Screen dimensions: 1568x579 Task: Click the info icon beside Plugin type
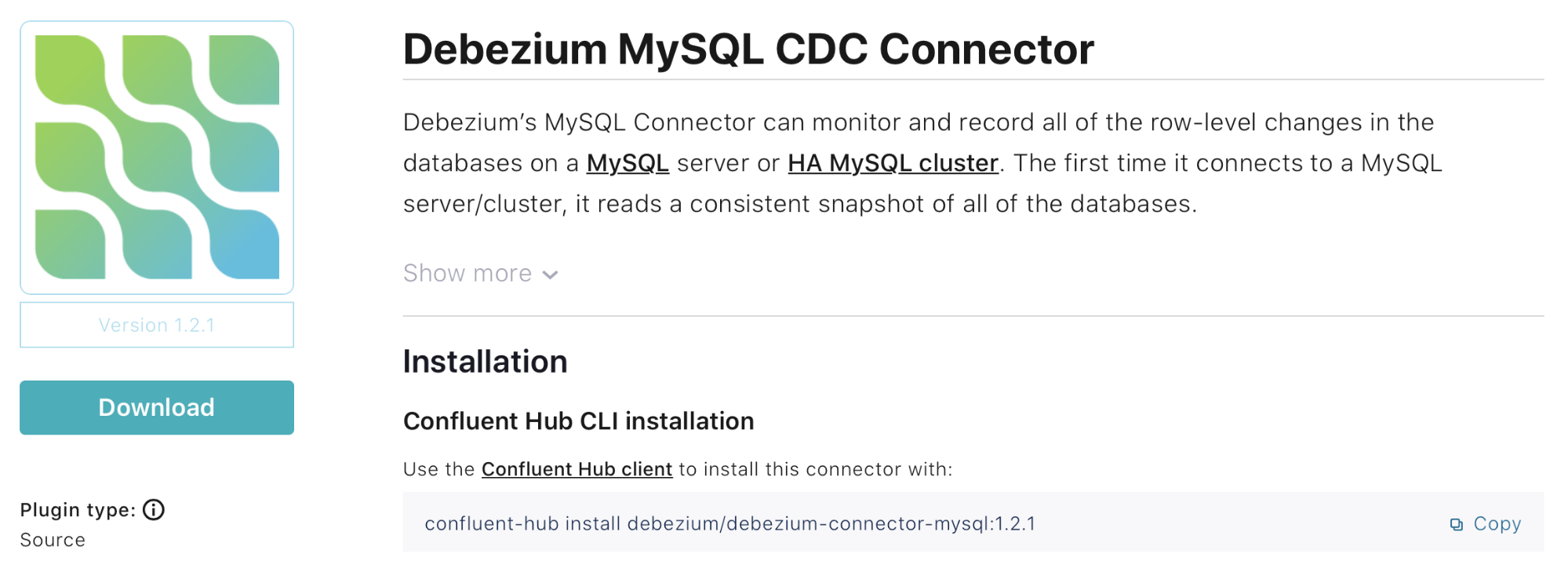tap(154, 510)
